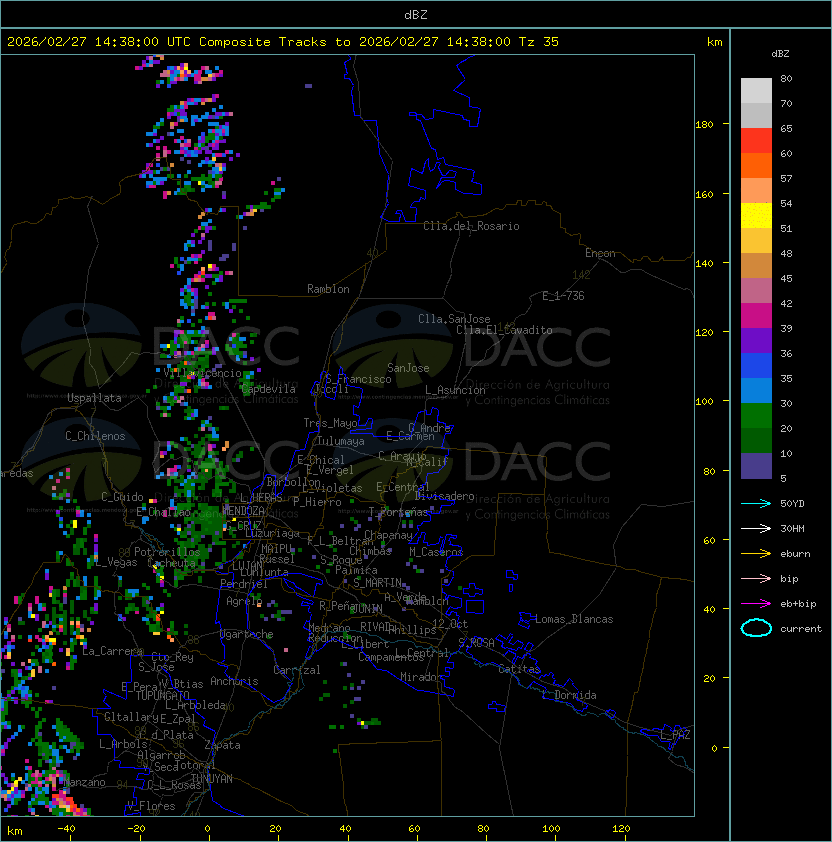Click the 'L_Asuncion' map label
This screenshot has height=842, width=832.
click(455, 390)
